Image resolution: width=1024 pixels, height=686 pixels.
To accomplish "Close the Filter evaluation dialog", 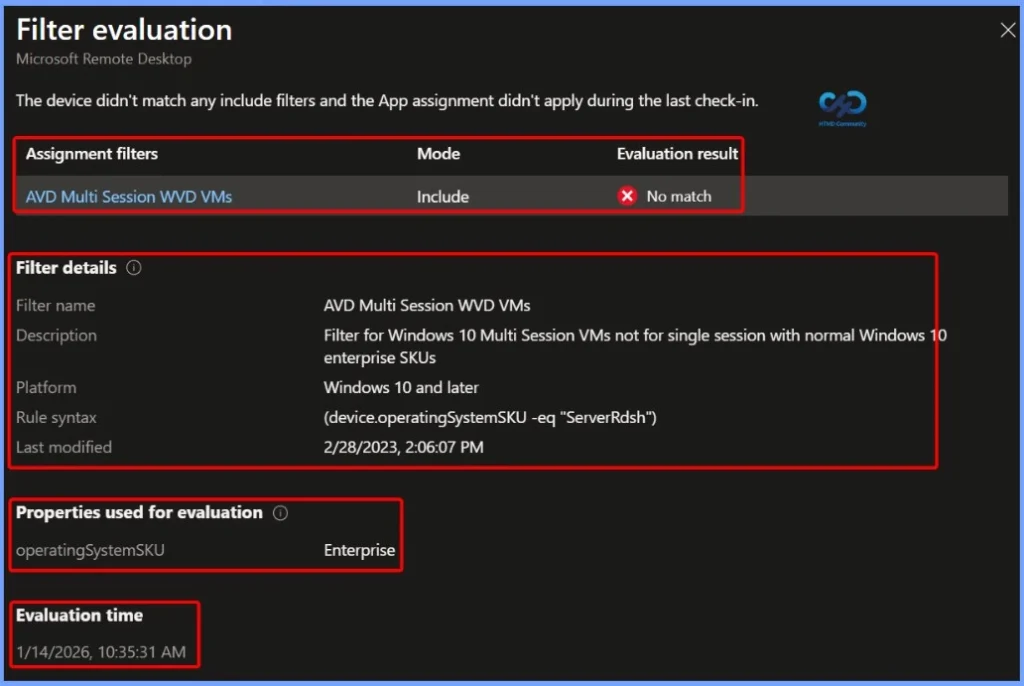I will pos(1007,29).
